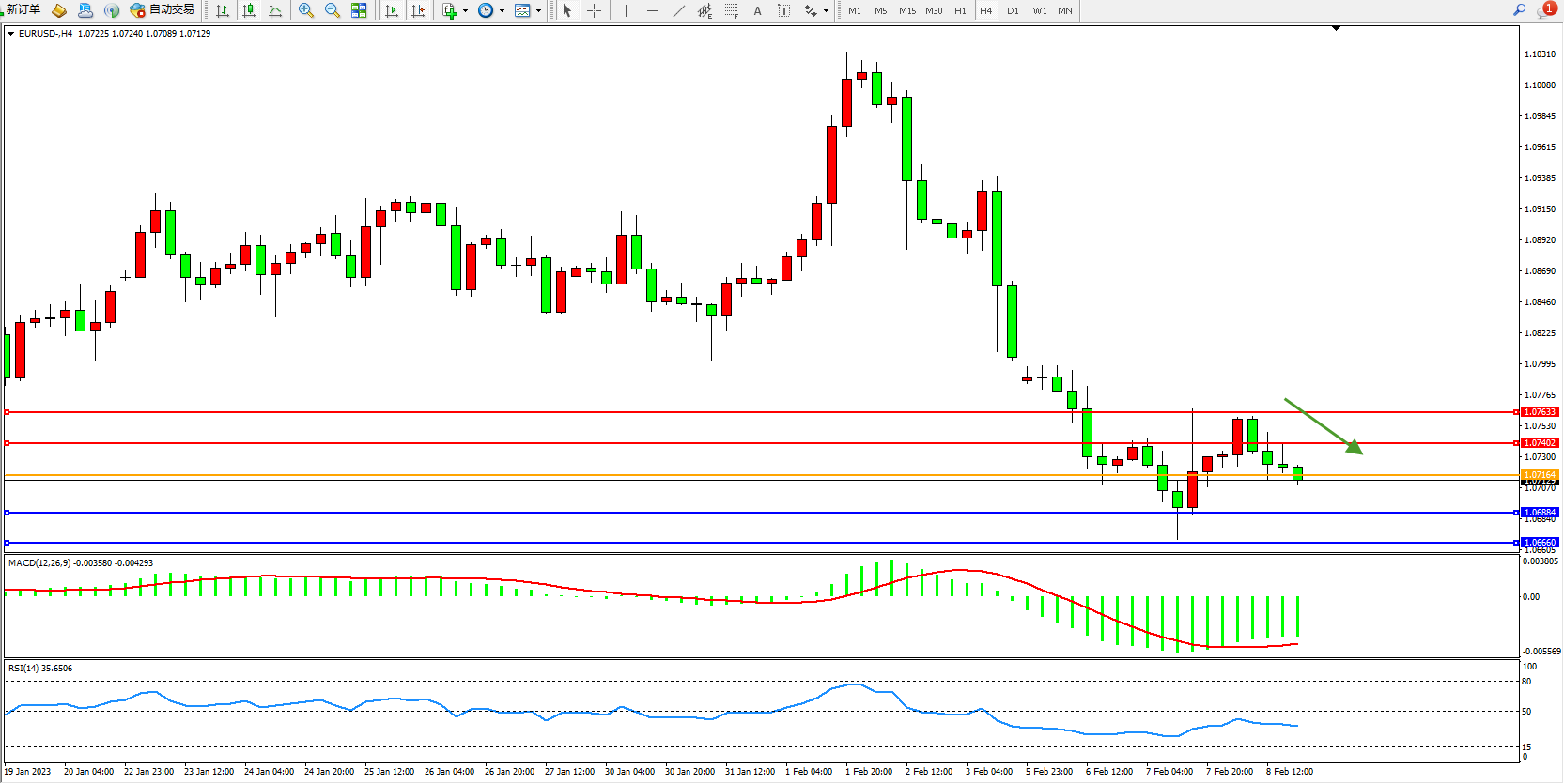Switch to the D1 timeframe

(x=1013, y=10)
